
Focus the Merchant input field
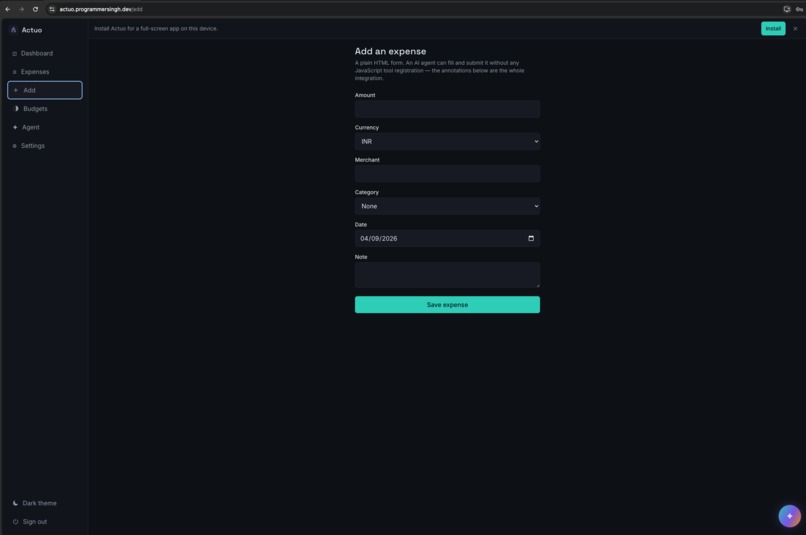pyautogui.click(x=447, y=174)
